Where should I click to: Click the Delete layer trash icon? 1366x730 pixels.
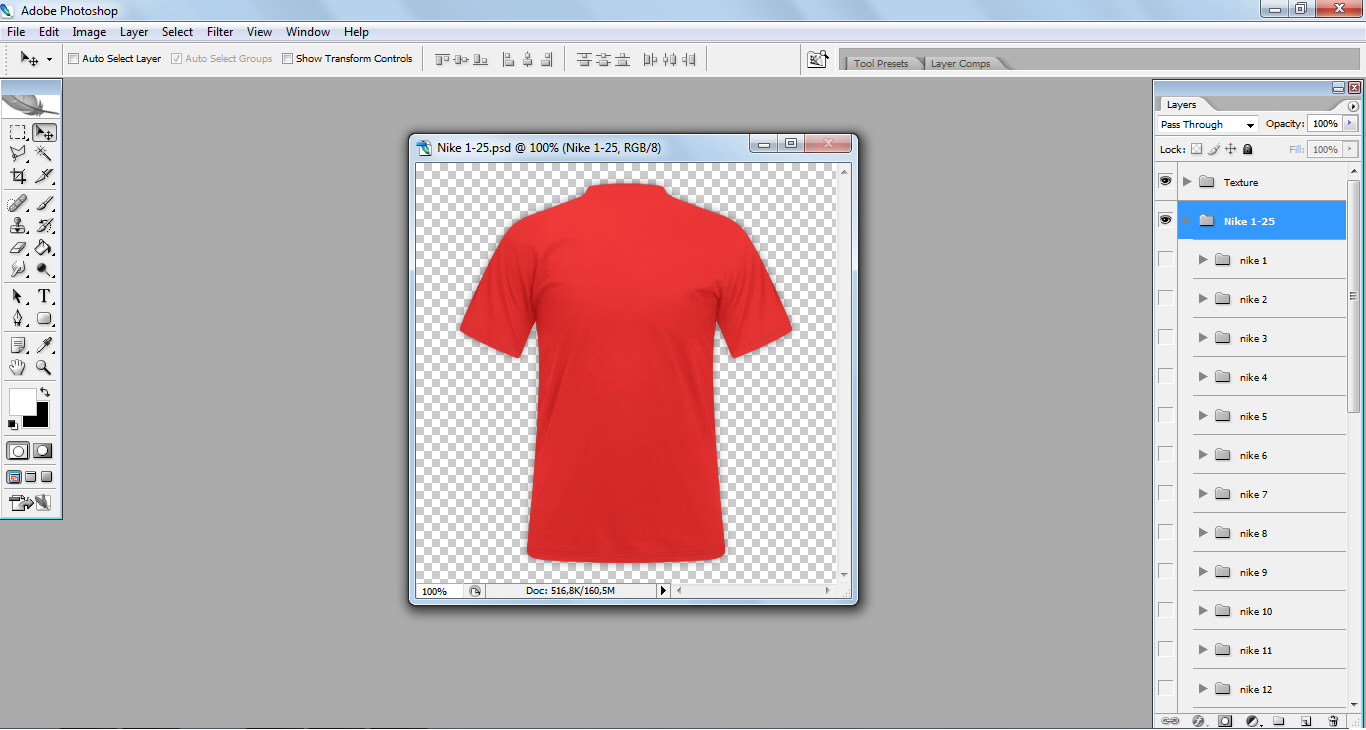(x=1332, y=720)
